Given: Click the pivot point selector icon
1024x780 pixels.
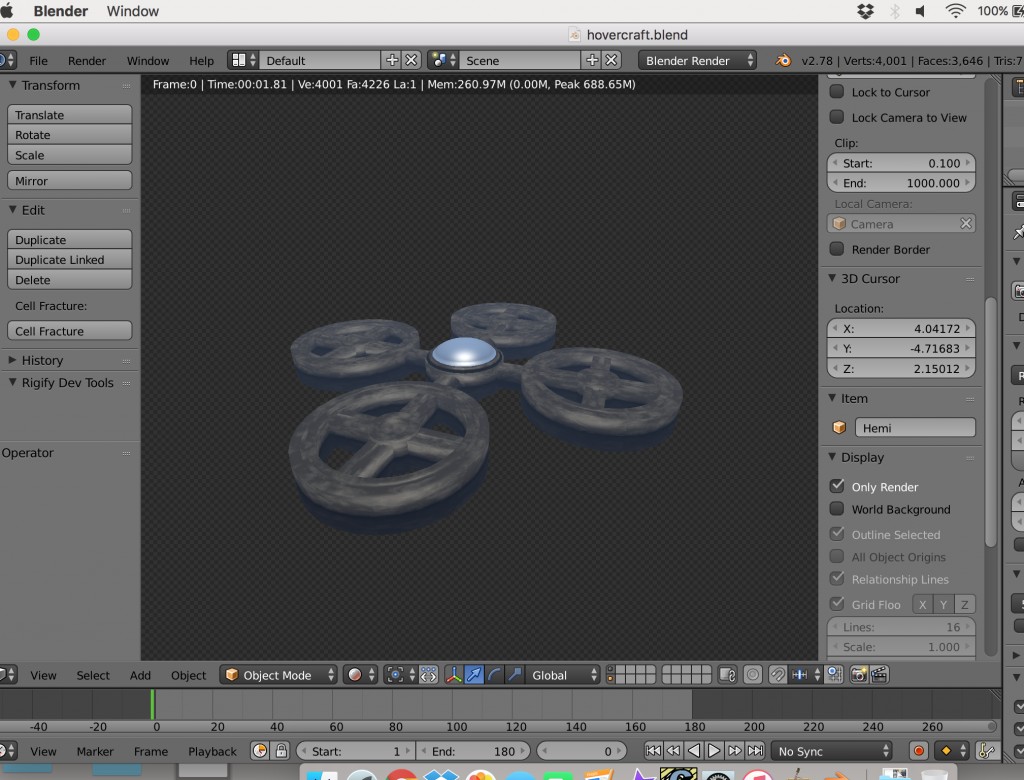Looking at the screenshot, I should pos(396,674).
